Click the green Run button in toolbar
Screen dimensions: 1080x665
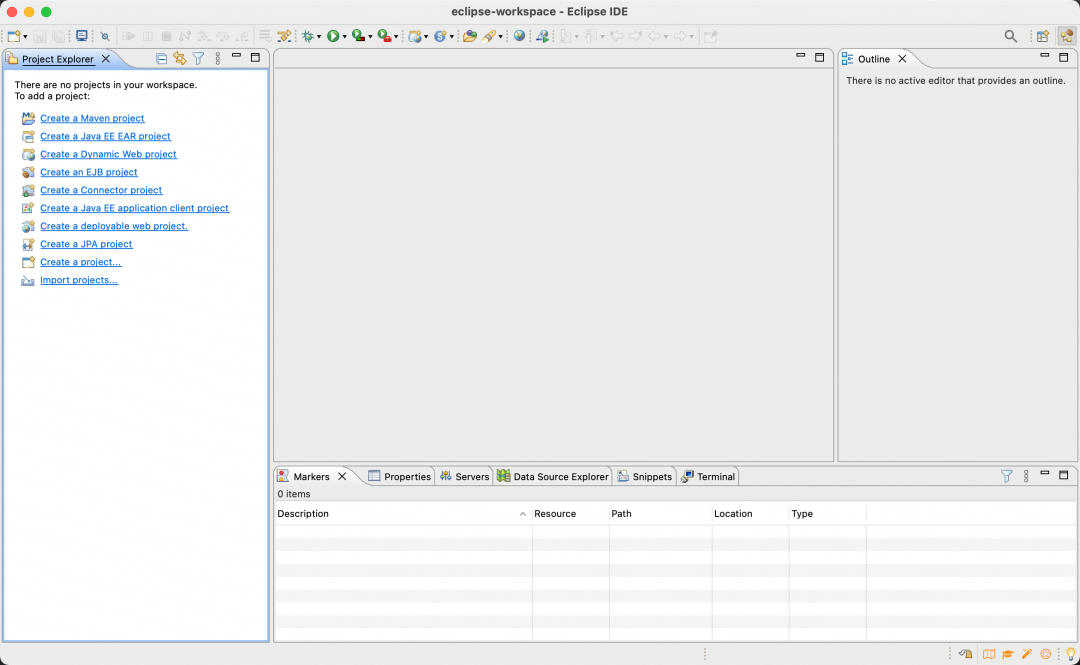point(333,36)
